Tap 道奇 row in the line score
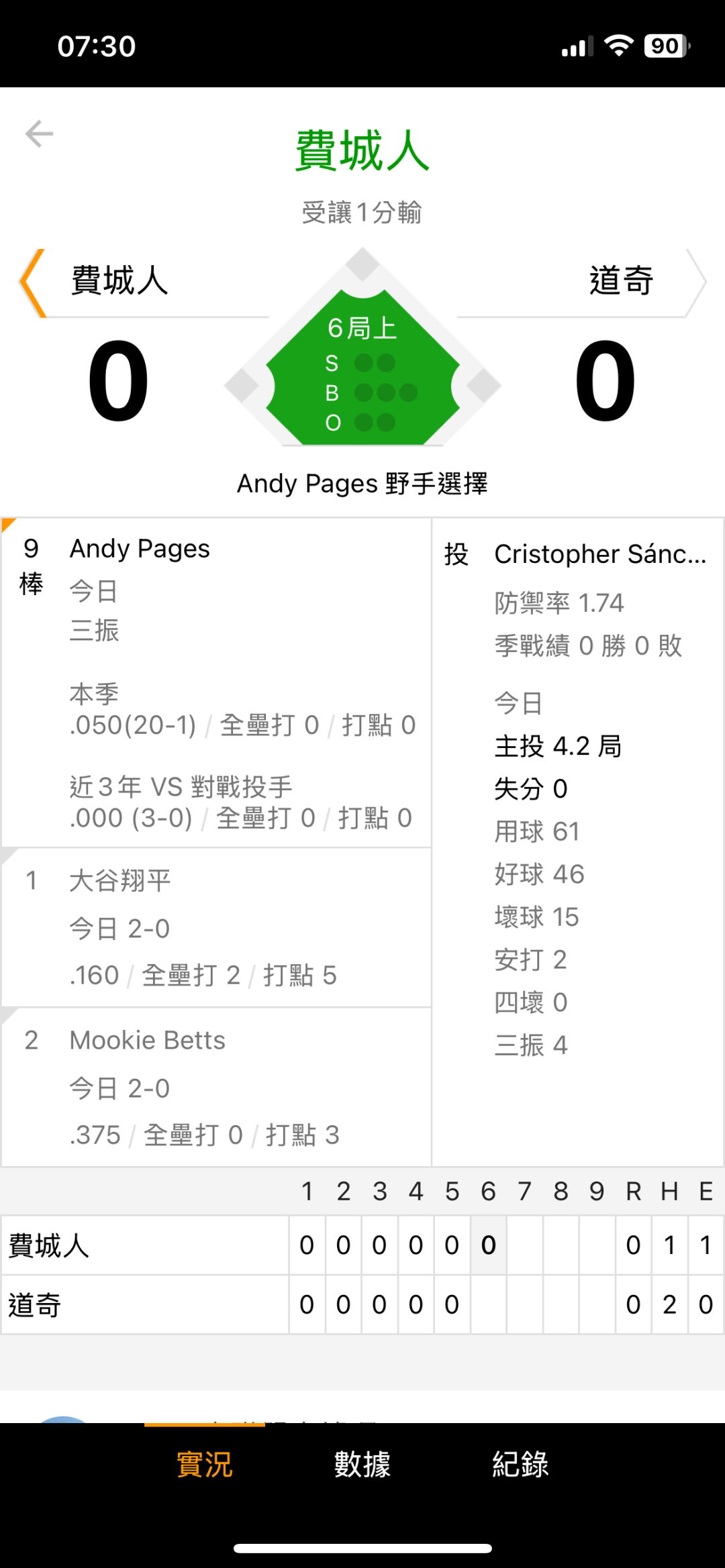This screenshot has height=1568, width=725. point(144,1305)
